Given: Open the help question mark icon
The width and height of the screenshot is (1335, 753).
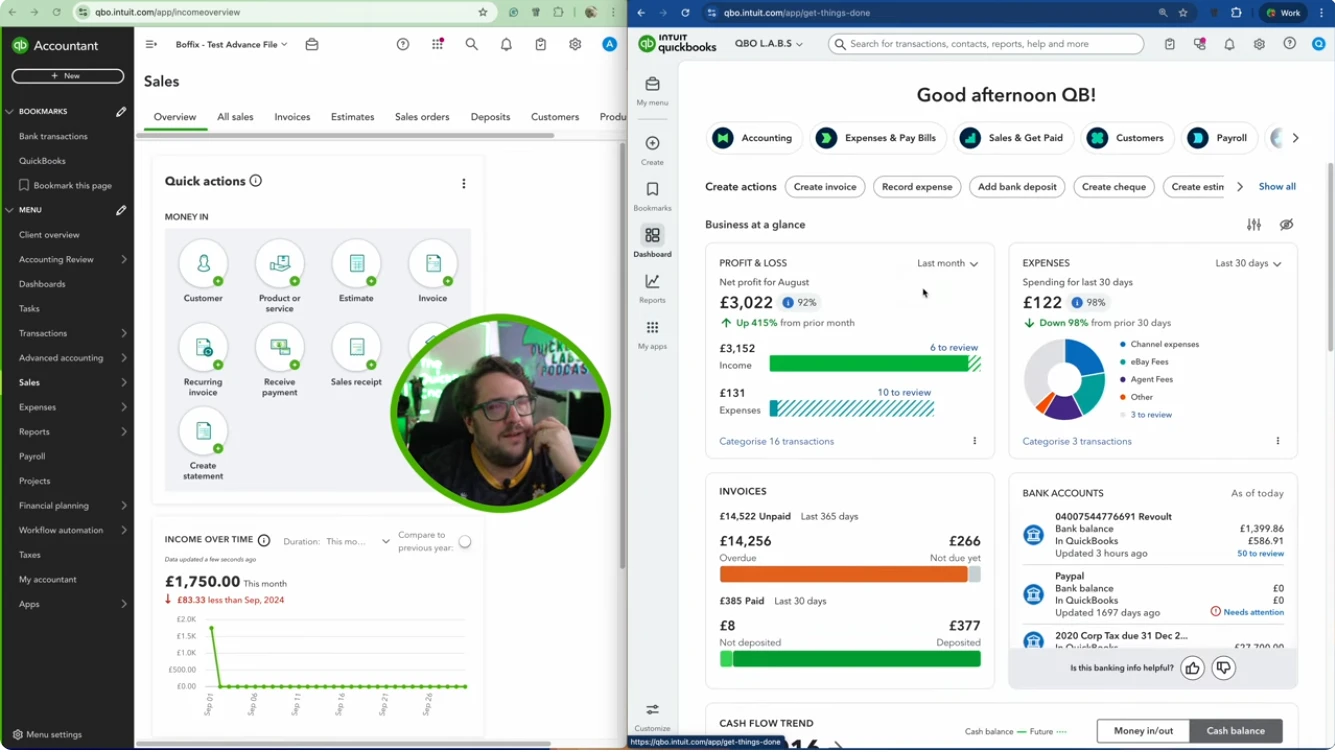Looking at the screenshot, I should (x=1289, y=44).
